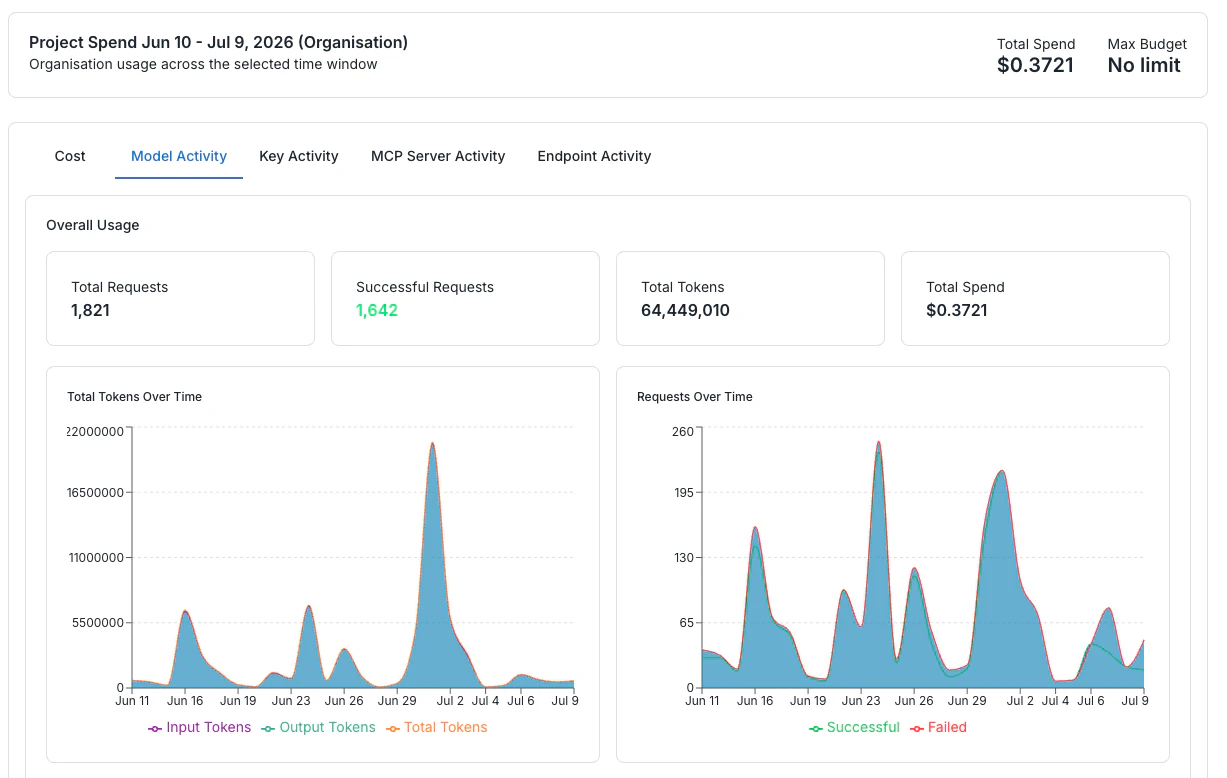Click the Overall Usage section title
This screenshot has height=778, width=1227.
point(93,225)
